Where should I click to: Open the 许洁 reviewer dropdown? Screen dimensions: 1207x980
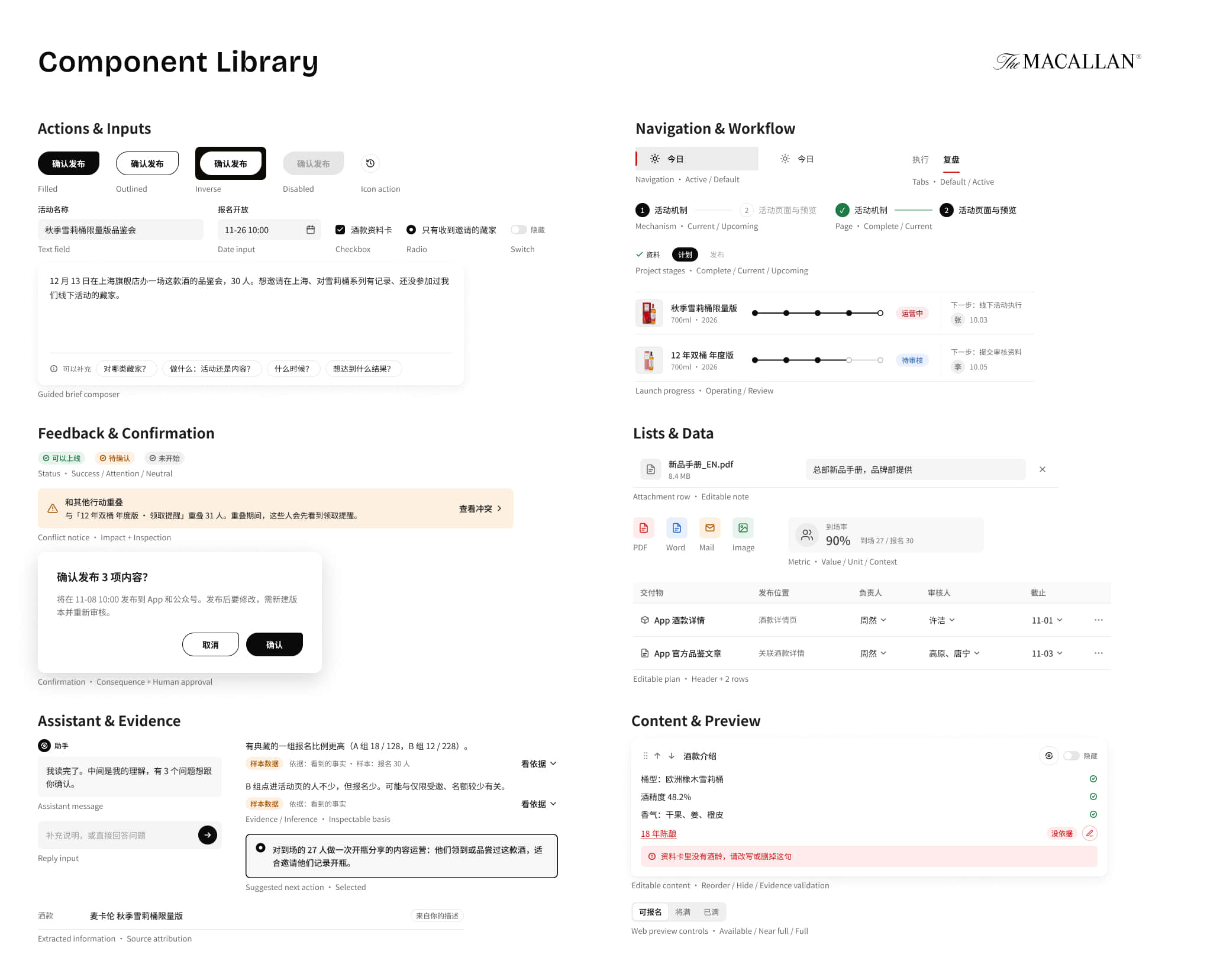tap(942, 620)
